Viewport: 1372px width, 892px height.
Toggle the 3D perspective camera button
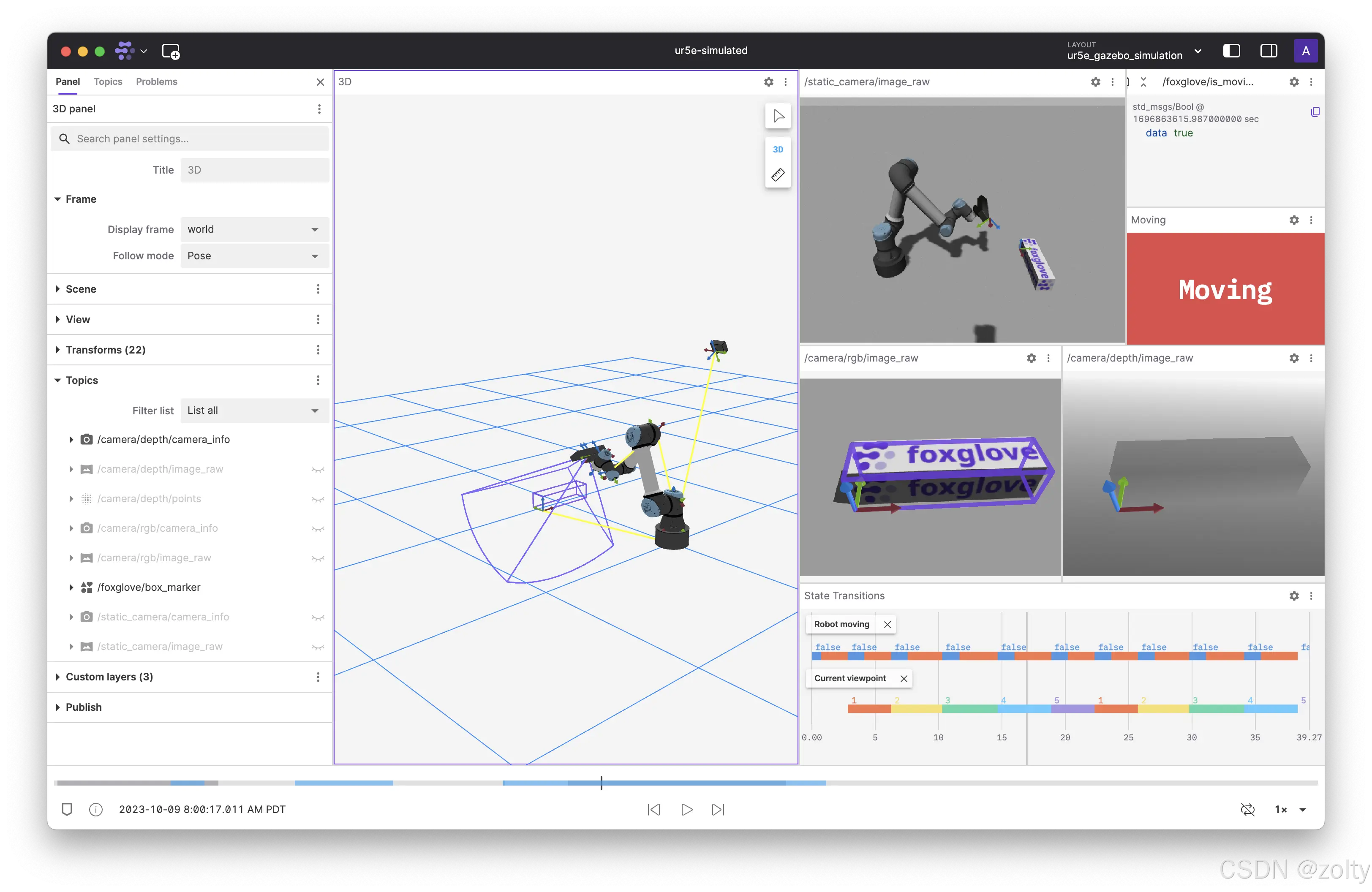778,149
